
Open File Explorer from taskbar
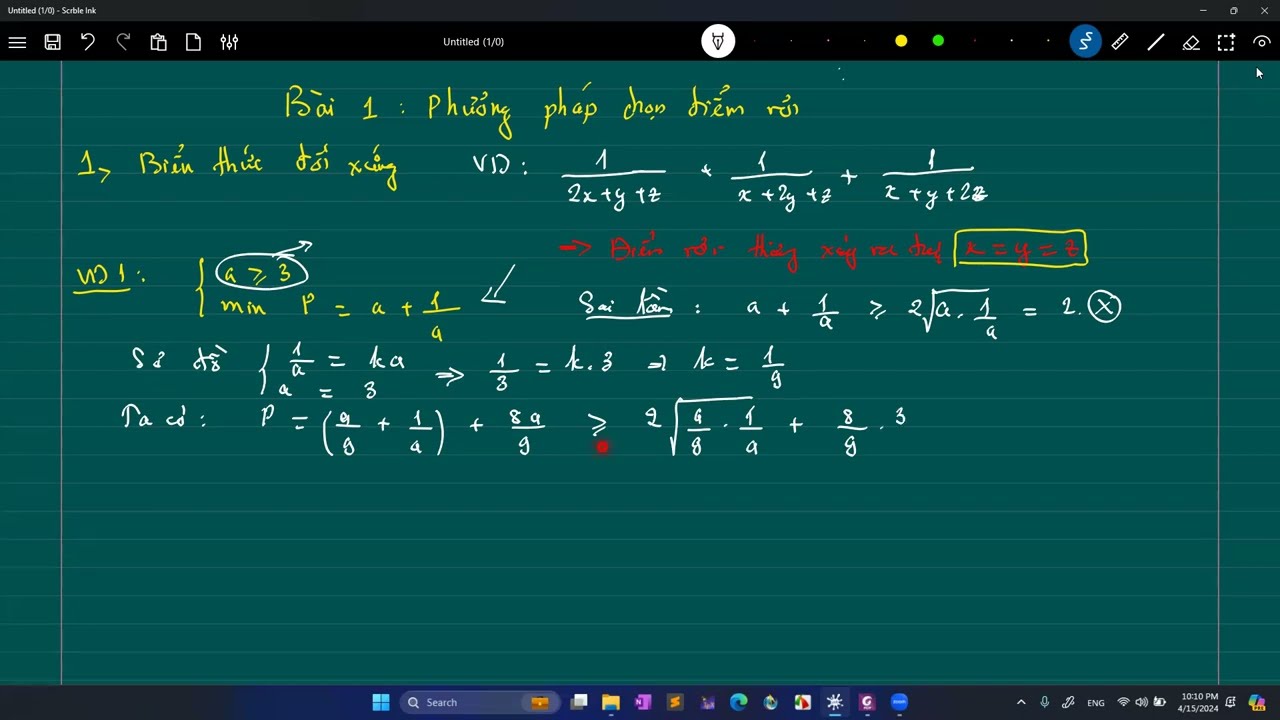point(611,702)
